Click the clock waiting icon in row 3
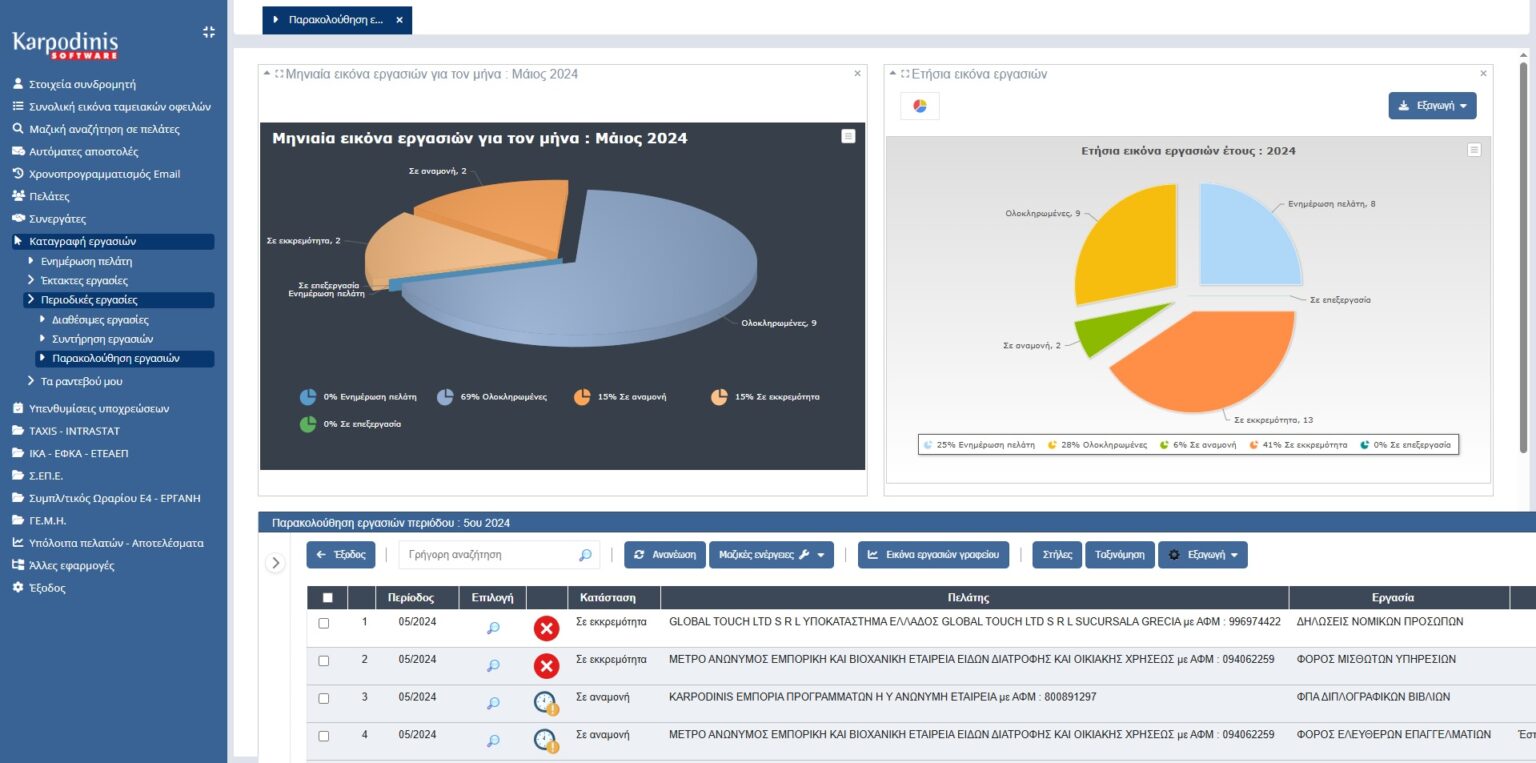Image resolution: width=1536 pixels, height=763 pixels. 546,703
